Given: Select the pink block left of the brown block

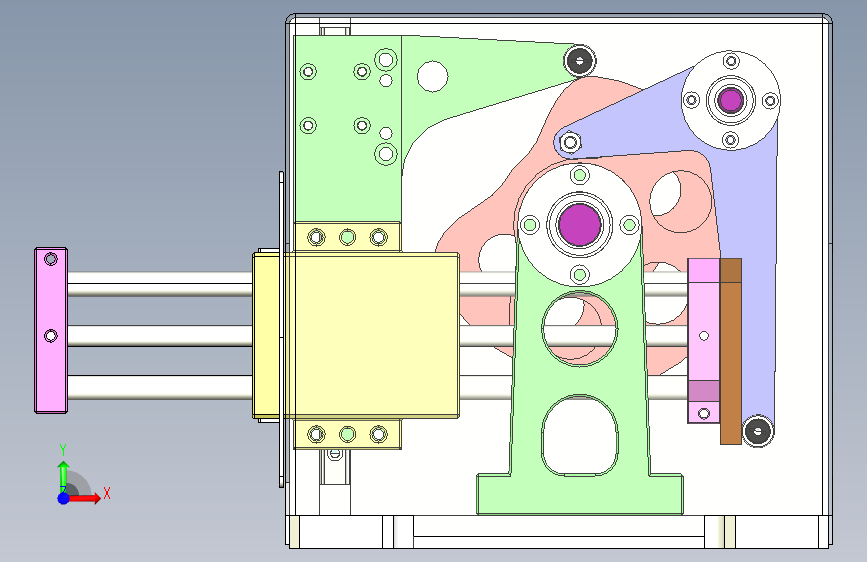Looking at the screenshot, I should tap(704, 341).
